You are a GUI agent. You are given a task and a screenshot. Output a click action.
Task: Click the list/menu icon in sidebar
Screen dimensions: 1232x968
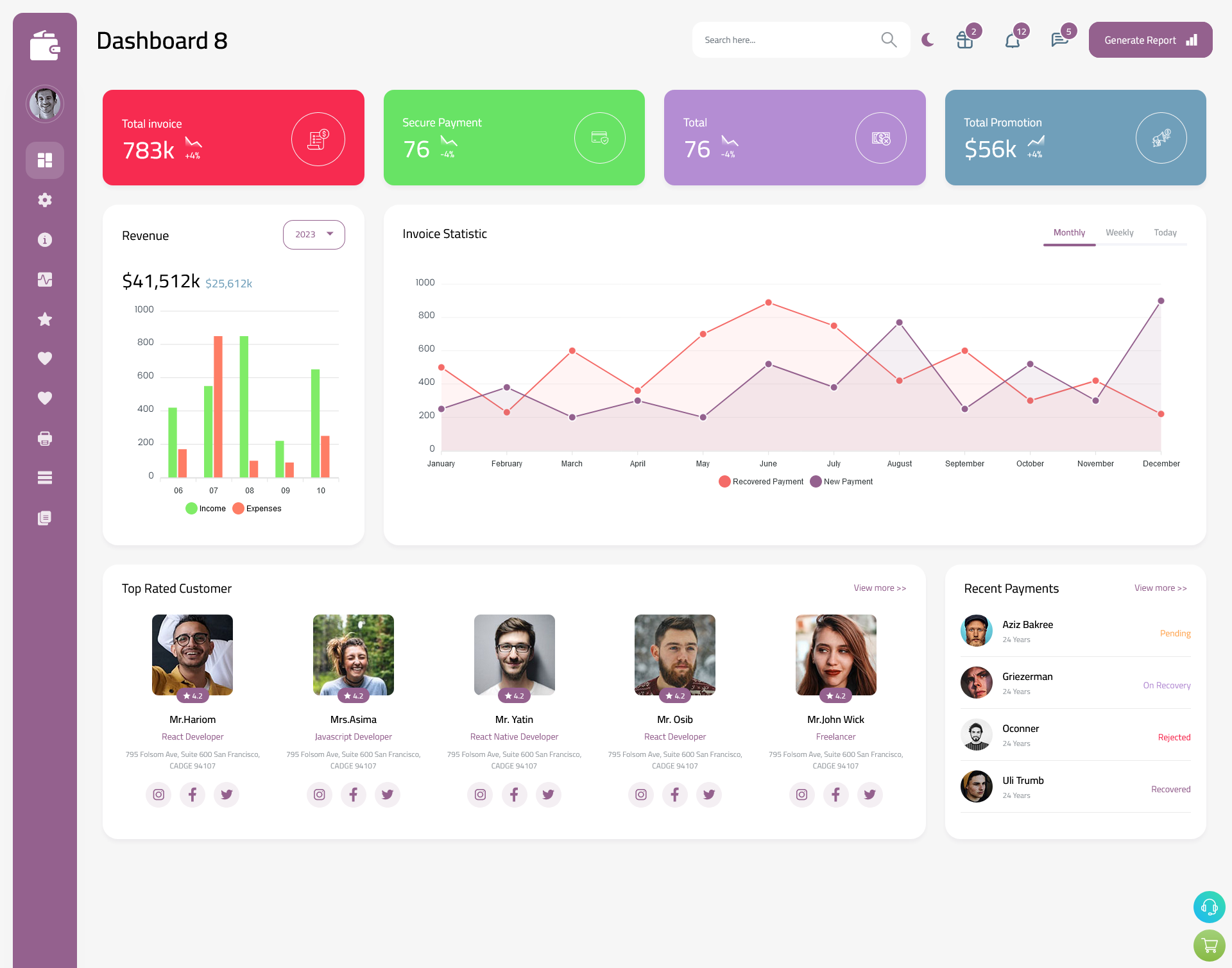pos(44,477)
